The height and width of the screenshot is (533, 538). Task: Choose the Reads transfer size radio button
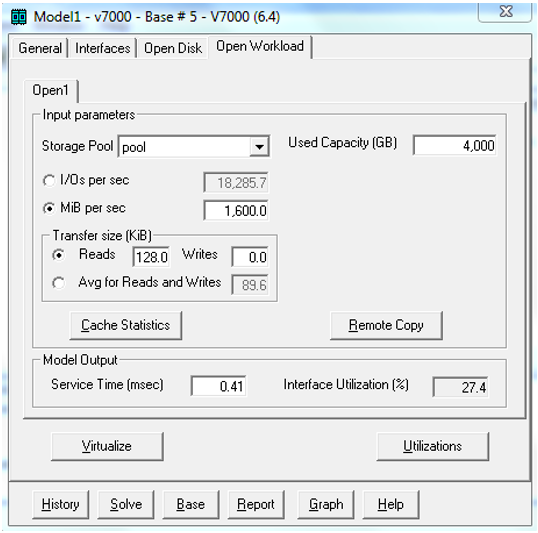[59, 255]
